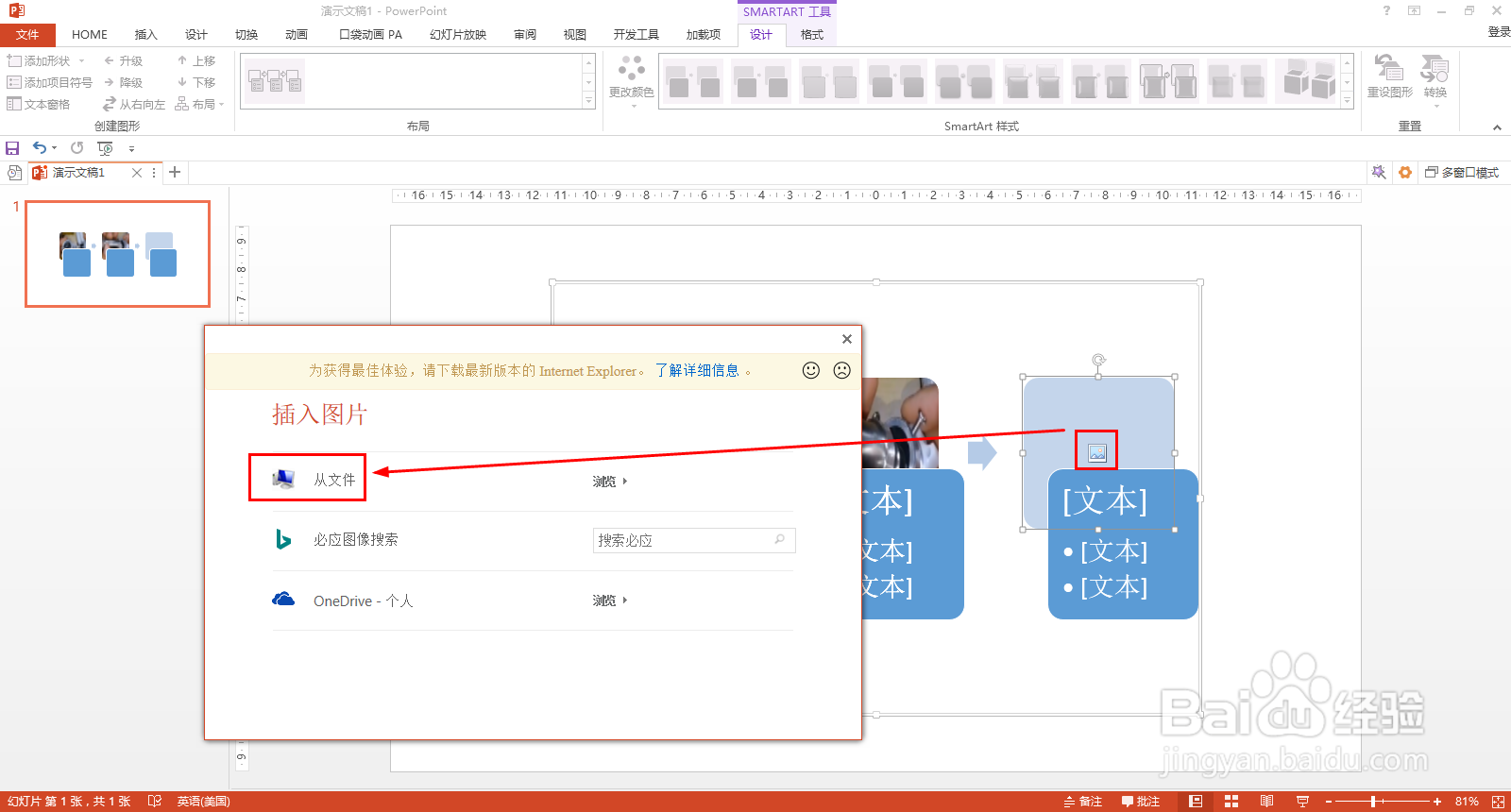Click the zoom slider handle
Screen dimensions: 1511x812
tap(1373, 802)
